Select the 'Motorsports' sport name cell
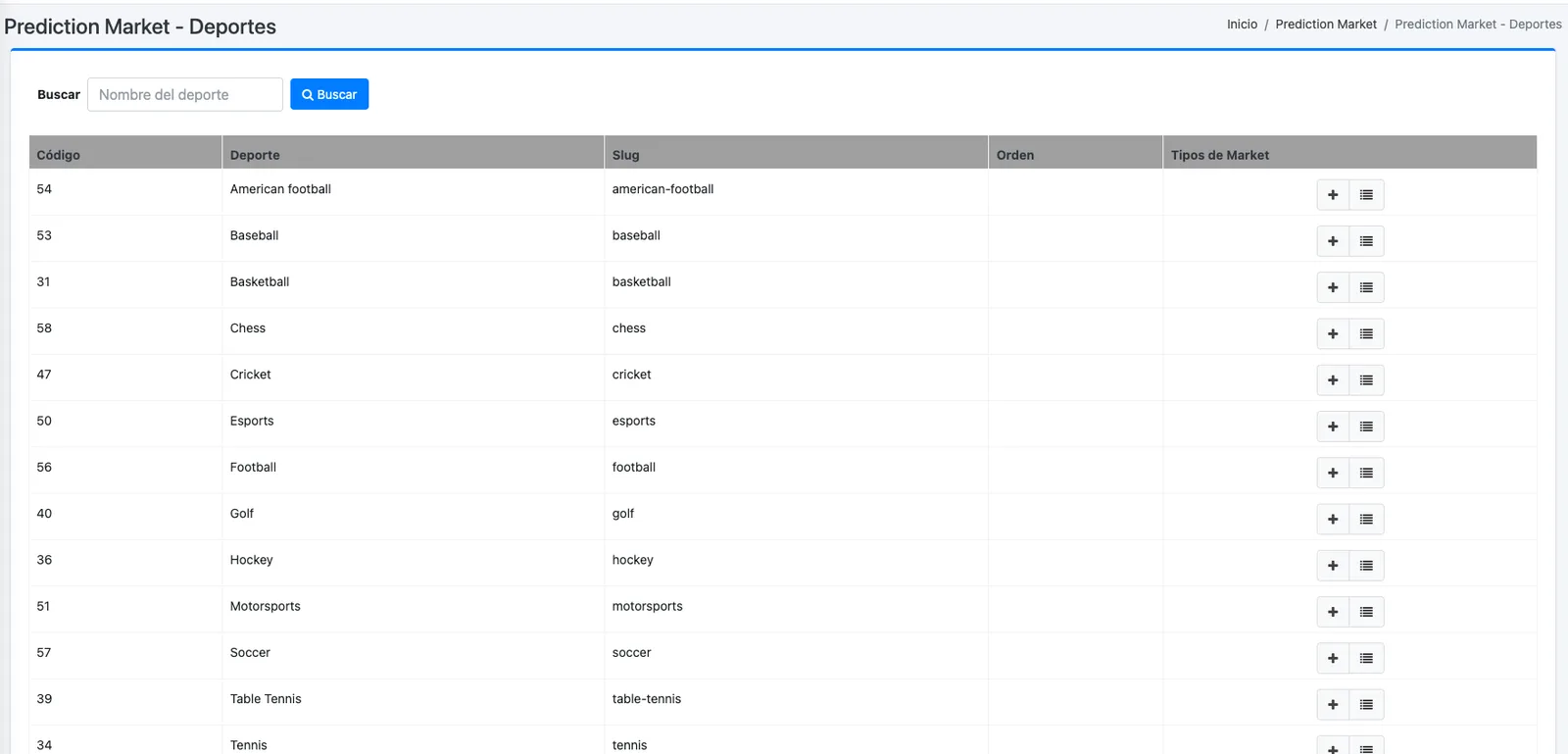Image resolution: width=1568 pixels, height=754 pixels. click(413, 608)
